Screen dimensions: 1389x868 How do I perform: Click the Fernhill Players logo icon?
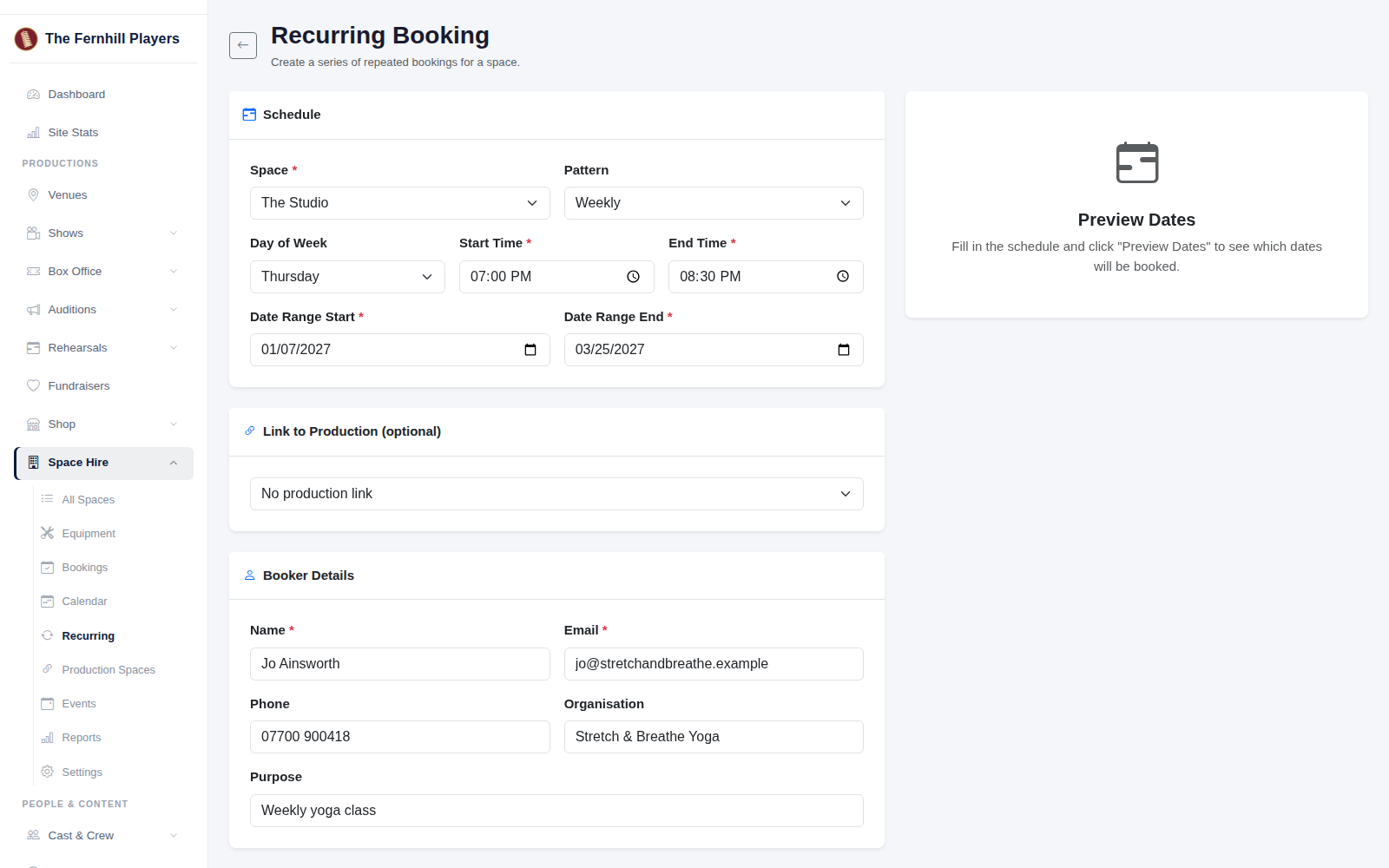coord(26,38)
